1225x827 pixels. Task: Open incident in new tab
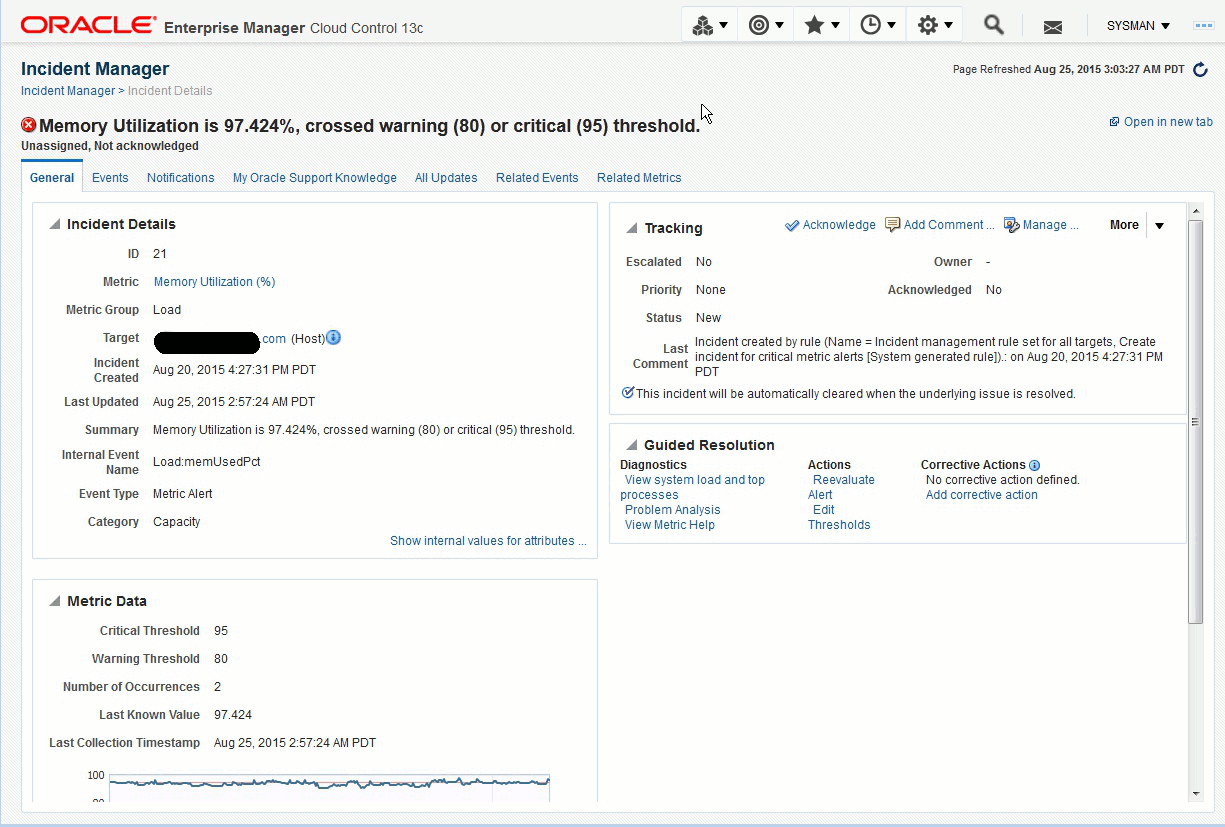(1160, 122)
